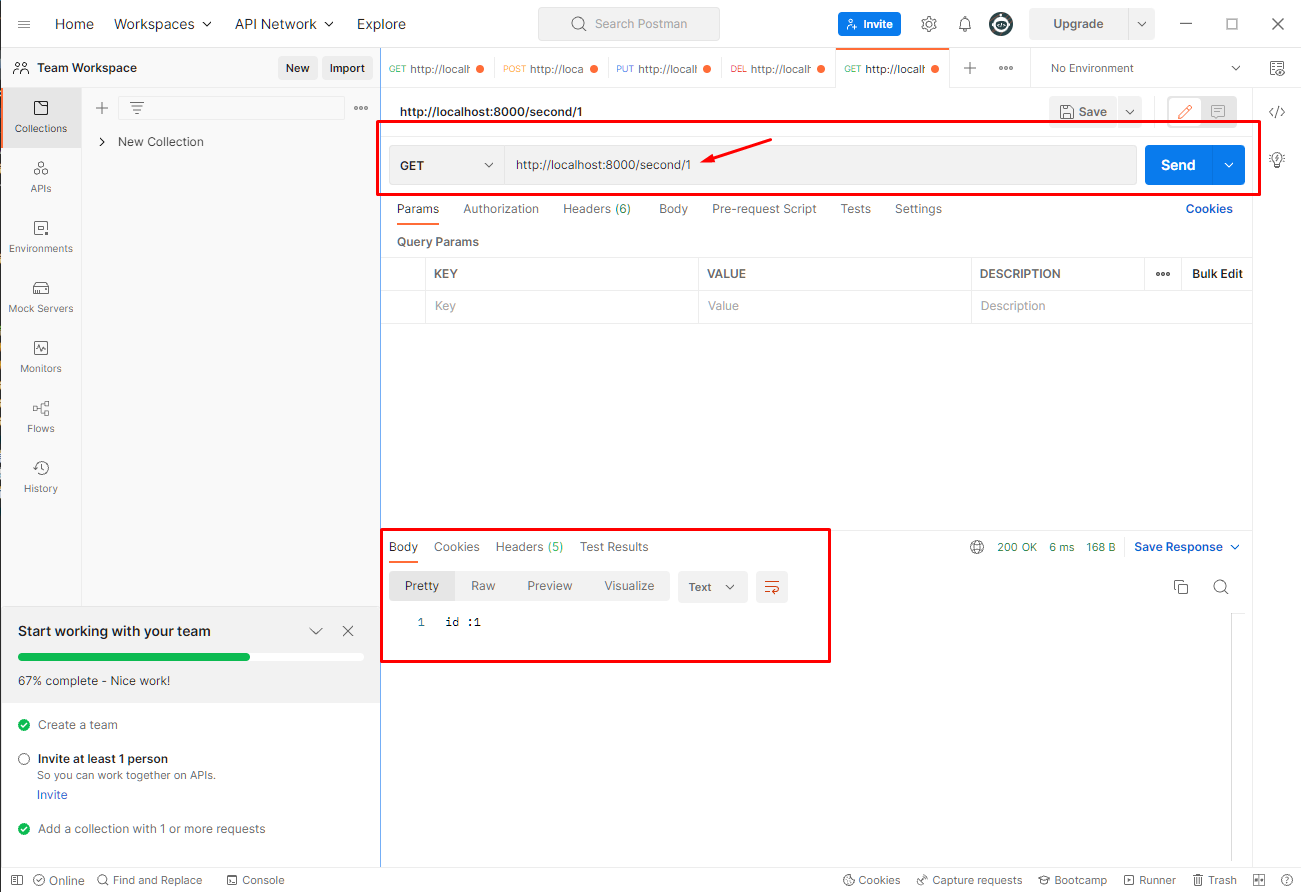The width and height of the screenshot is (1301, 892).
Task: Select the Preview response view
Action: pos(550,586)
